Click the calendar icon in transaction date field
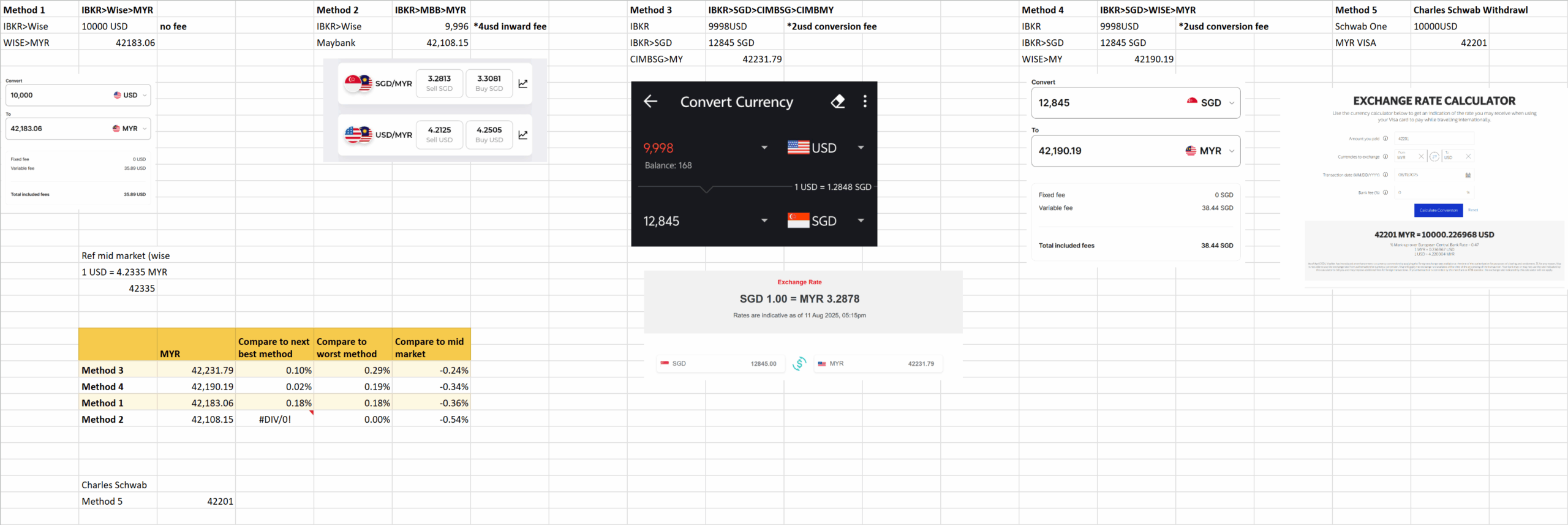Viewport: 1568px width, 525px height. click(1468, 175)
